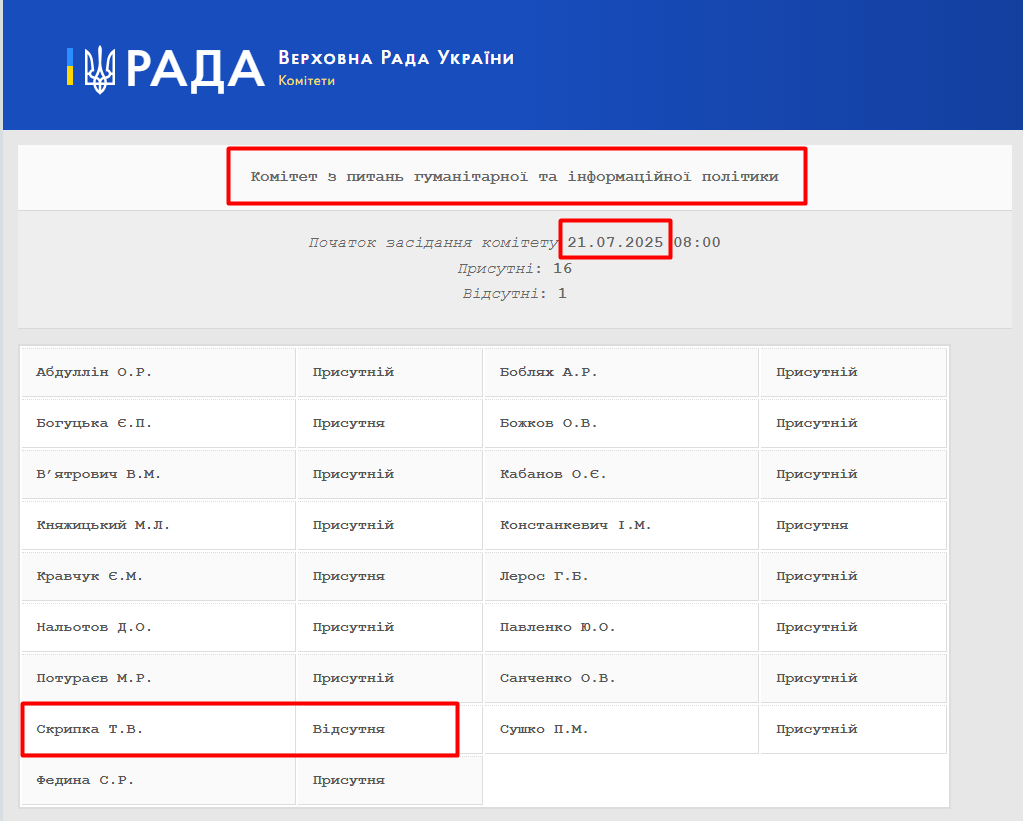The image size is (1023, 821).
Task: Select the name Скрипка Т.В.
Action: coord(89,728)
